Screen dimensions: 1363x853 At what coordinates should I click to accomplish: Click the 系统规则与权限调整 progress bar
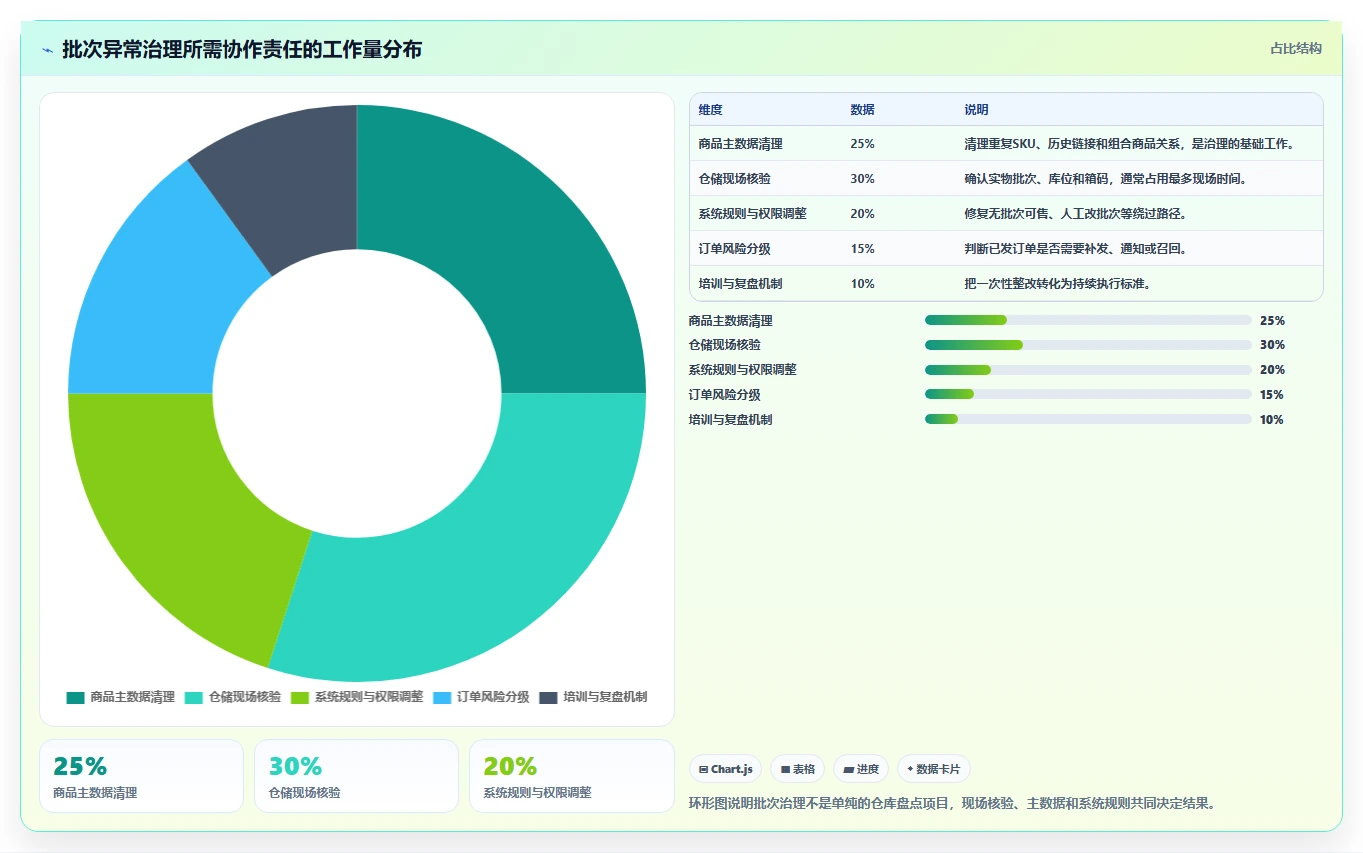pyautogui.click(x=1088, y=370)
